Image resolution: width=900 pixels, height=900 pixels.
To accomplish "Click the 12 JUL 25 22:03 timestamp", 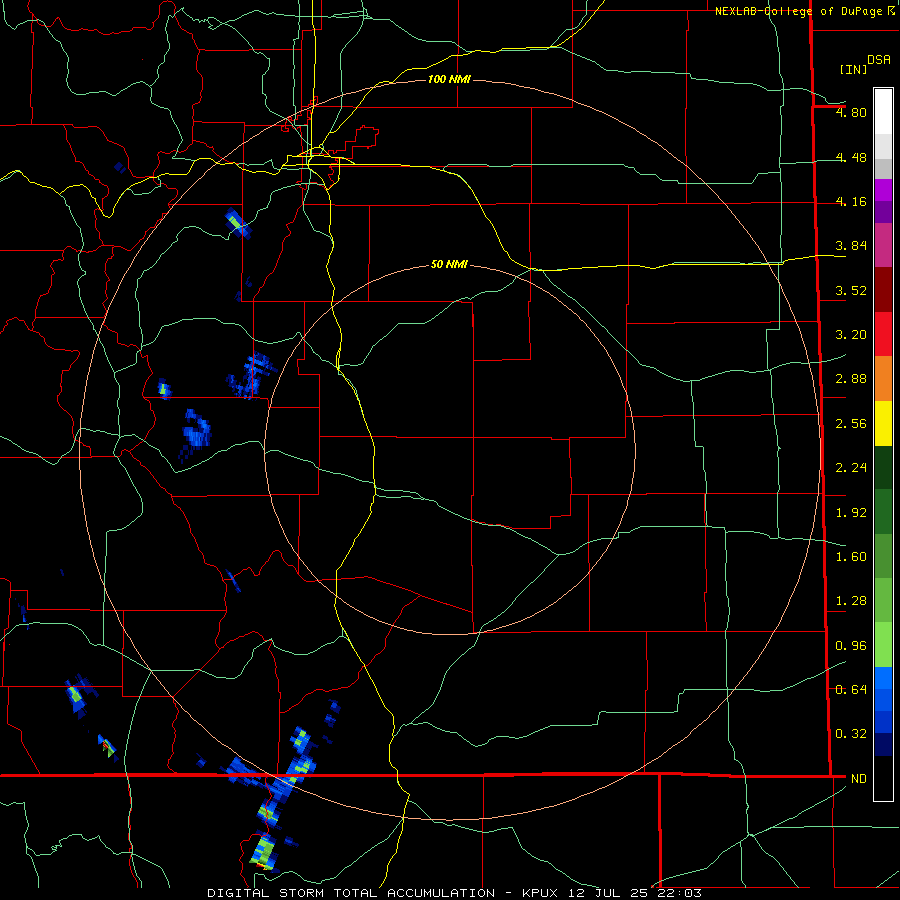I will [635, 893].
